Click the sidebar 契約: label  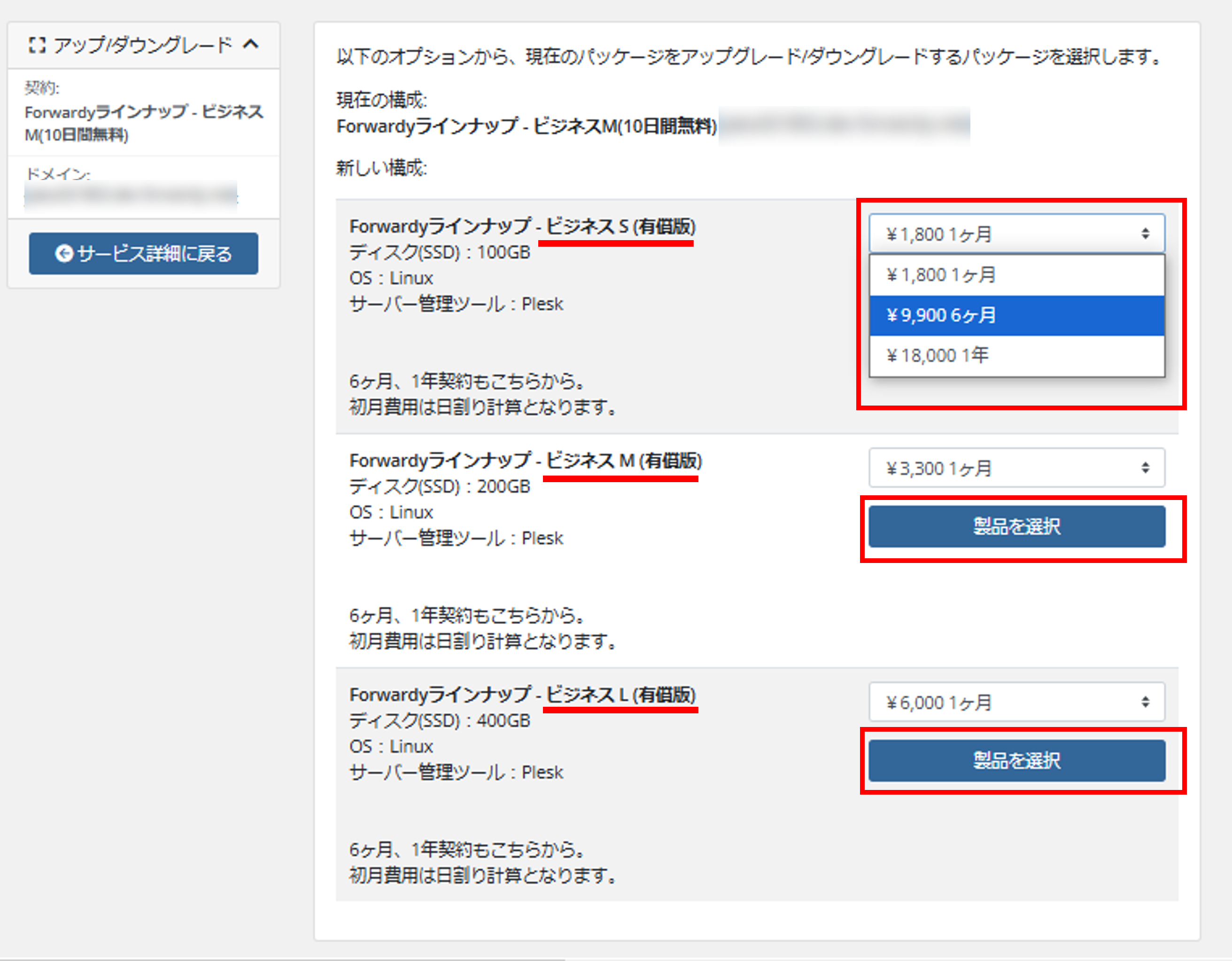pyautogui.click(x=42, y=87)
